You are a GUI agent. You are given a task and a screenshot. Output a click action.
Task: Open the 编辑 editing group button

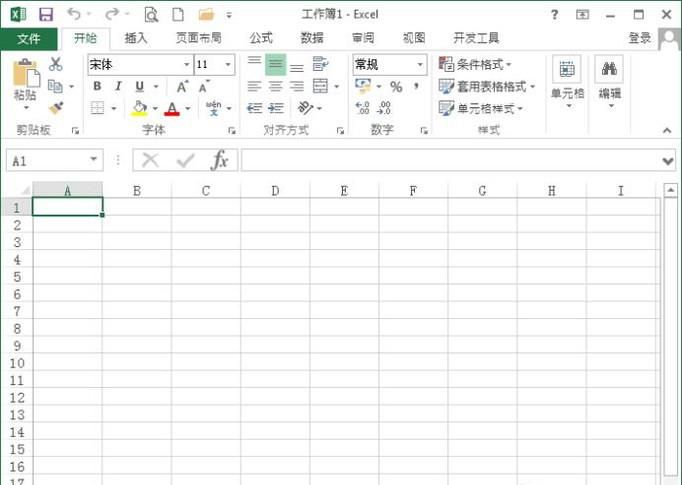point(609,82)
